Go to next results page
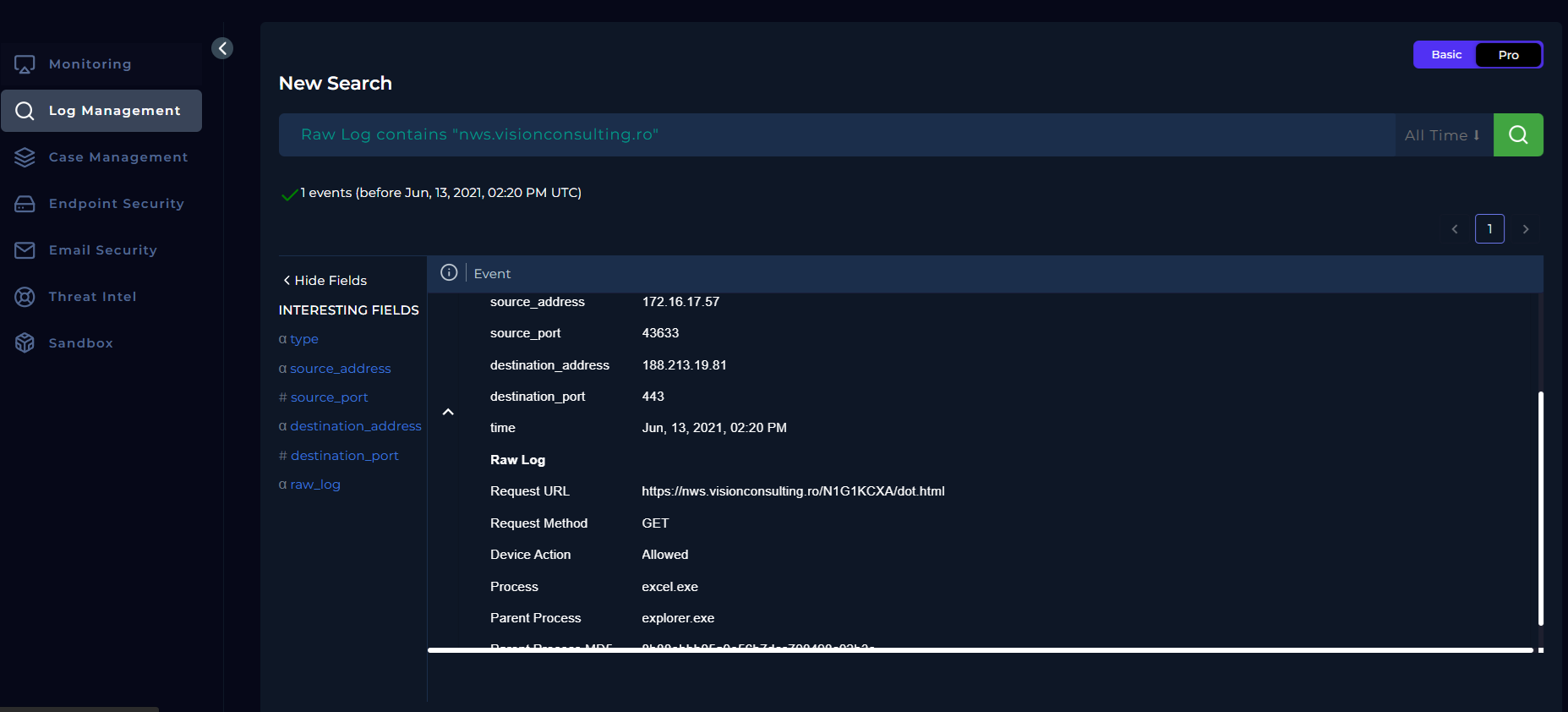 click(1525, 229)
